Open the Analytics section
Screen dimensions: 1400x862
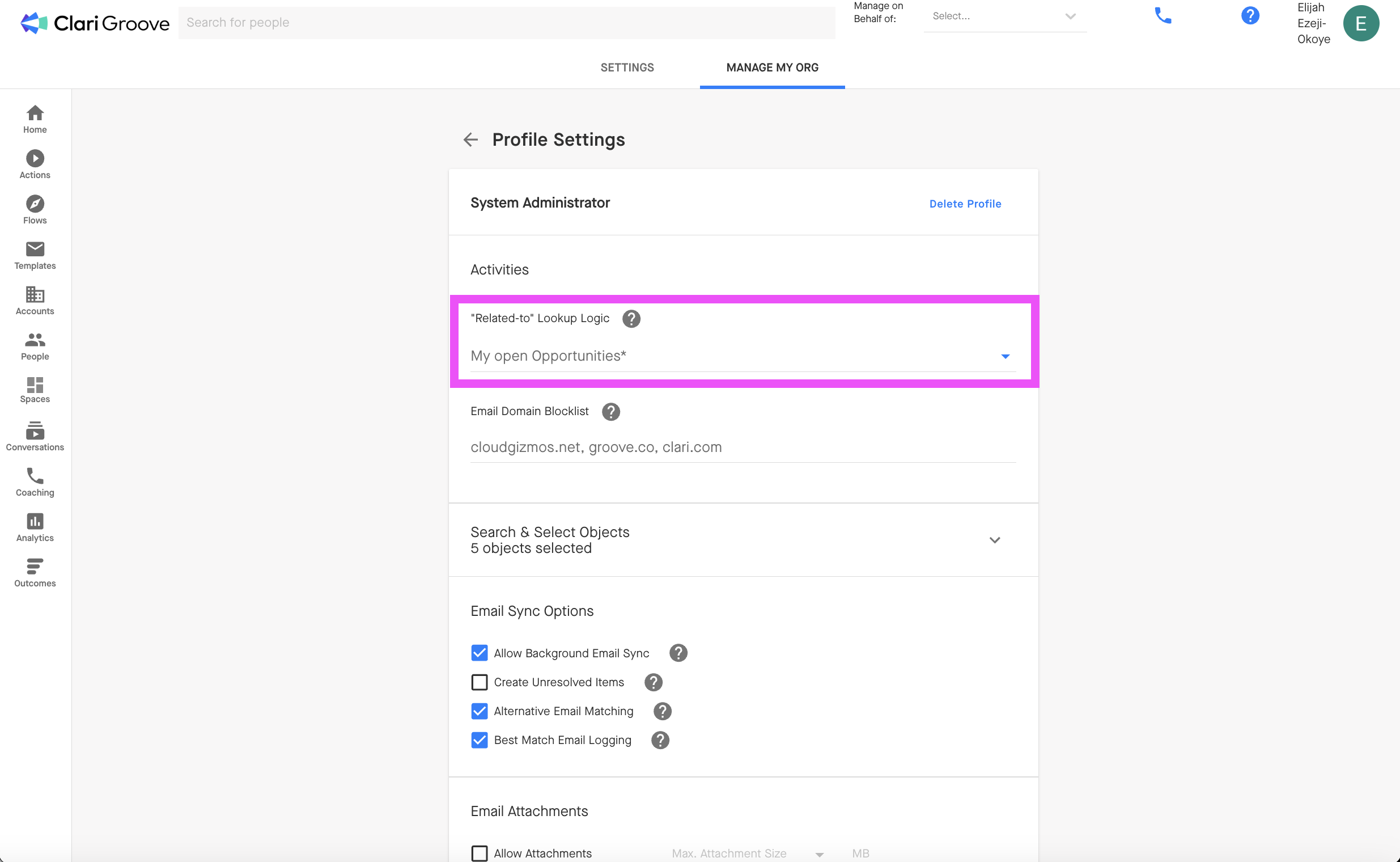click(x=35, y=527)
